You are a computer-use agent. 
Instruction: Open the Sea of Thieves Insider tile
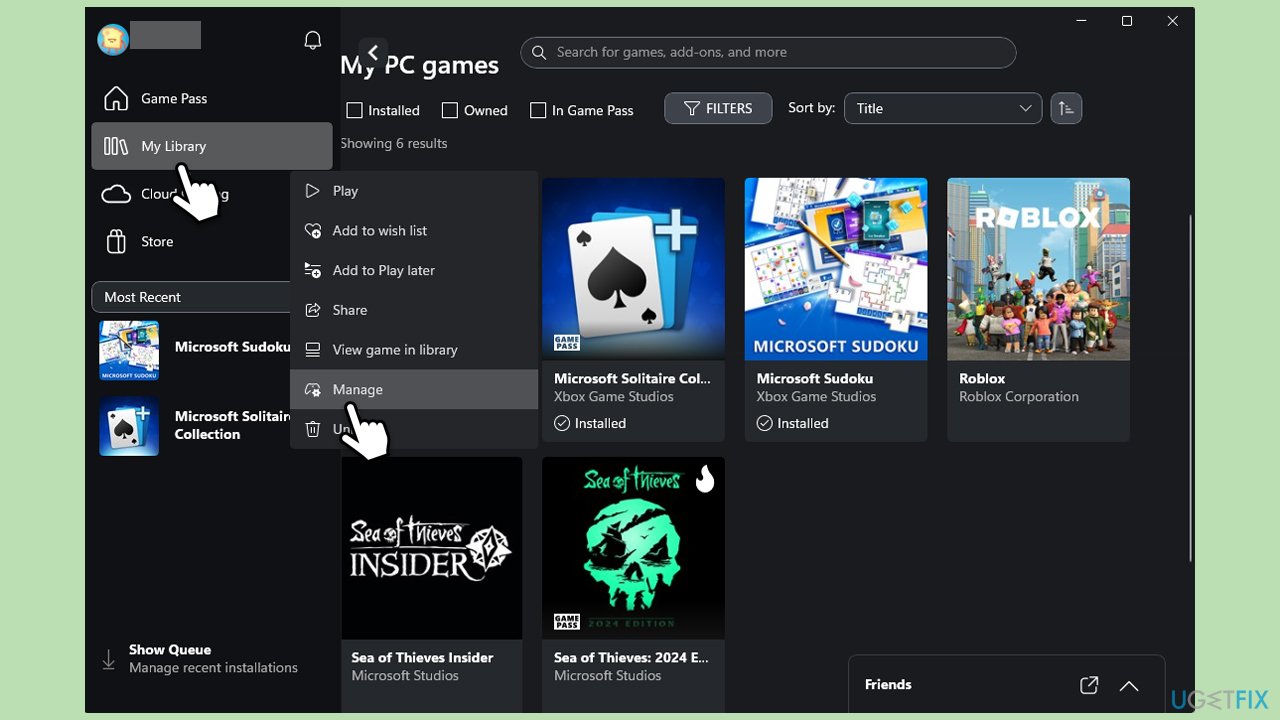click(431, 585)
